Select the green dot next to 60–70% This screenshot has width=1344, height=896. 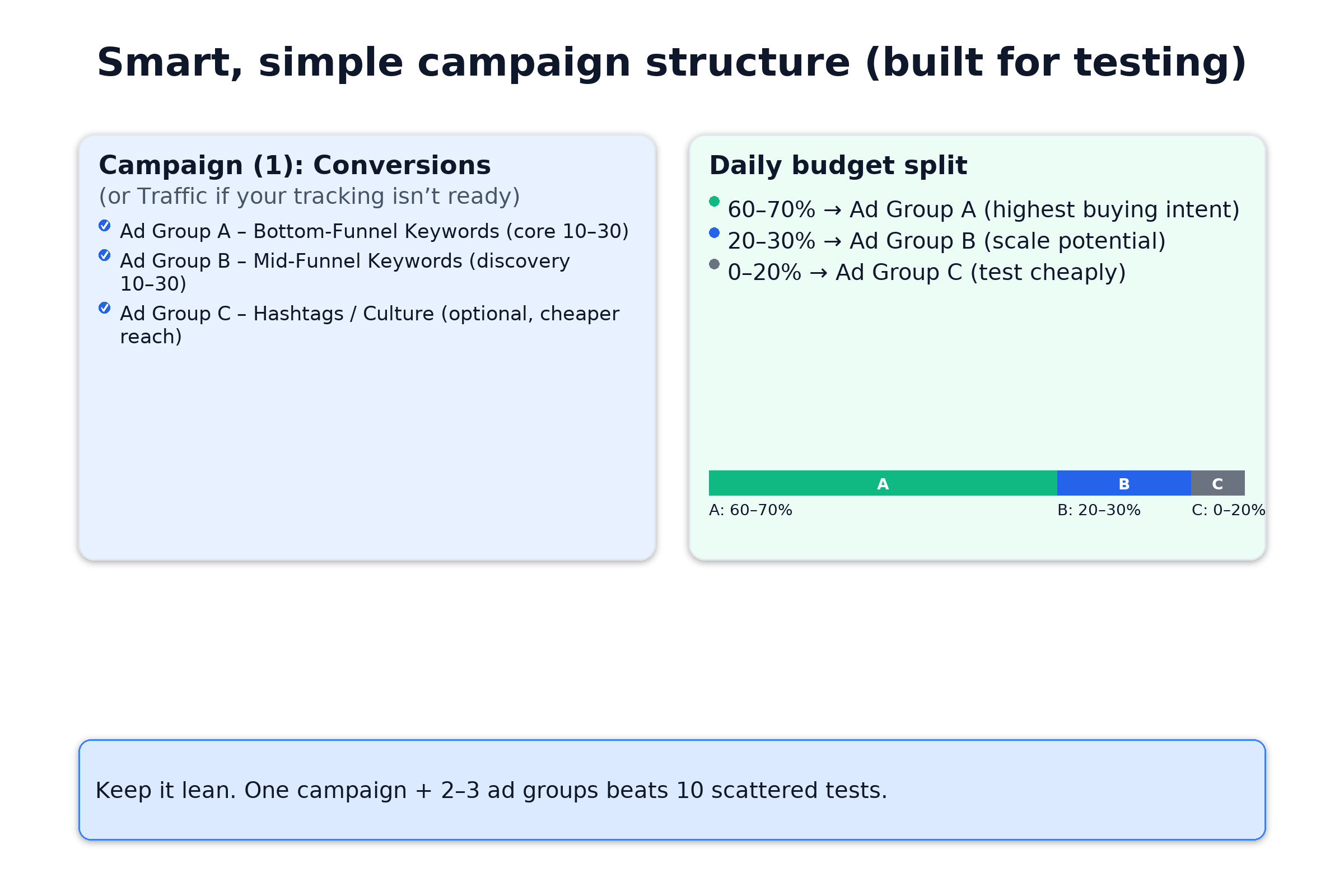pyautogui.click(x=715, y=202)
